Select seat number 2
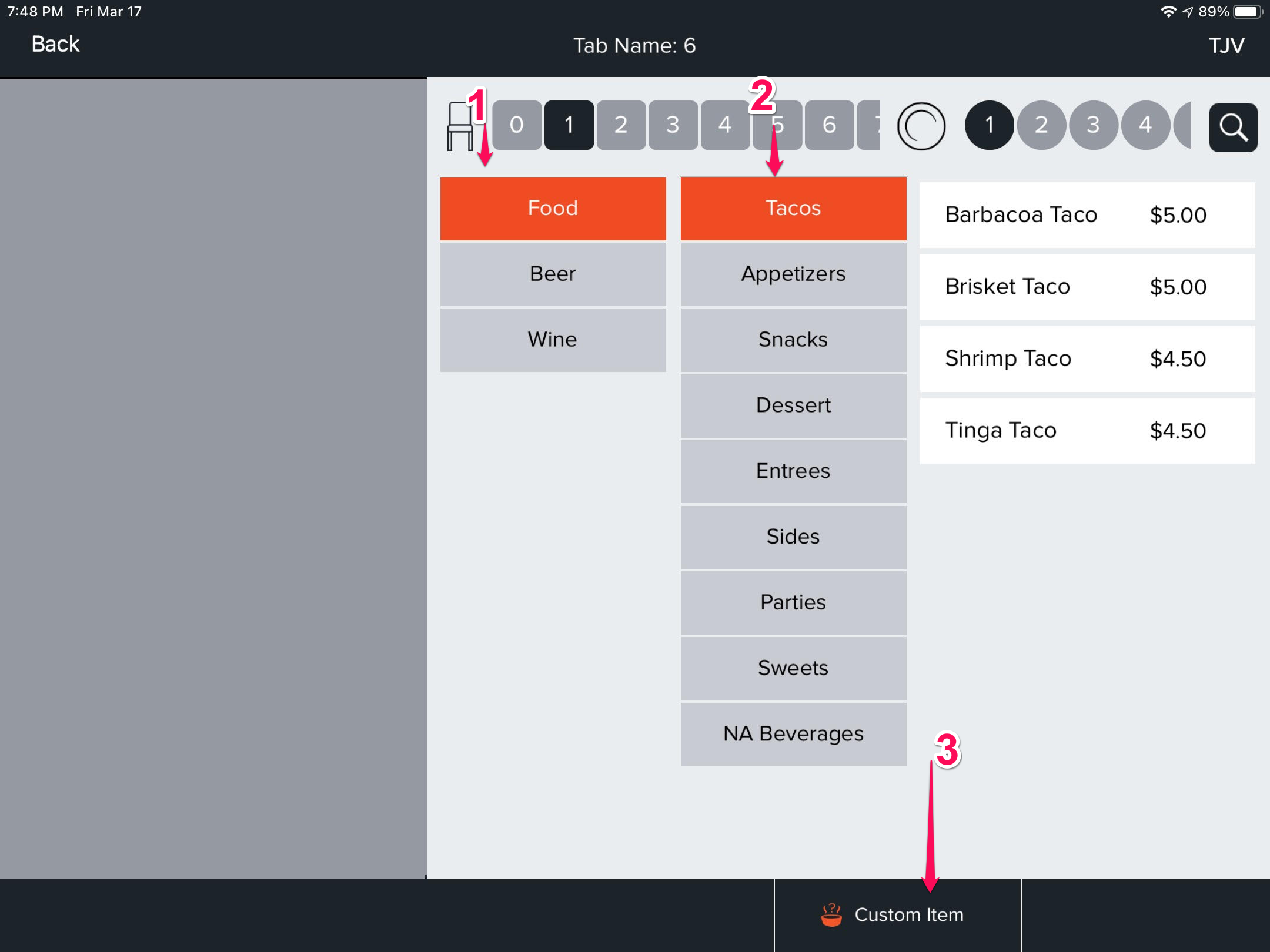 click(x=621, y=125)
